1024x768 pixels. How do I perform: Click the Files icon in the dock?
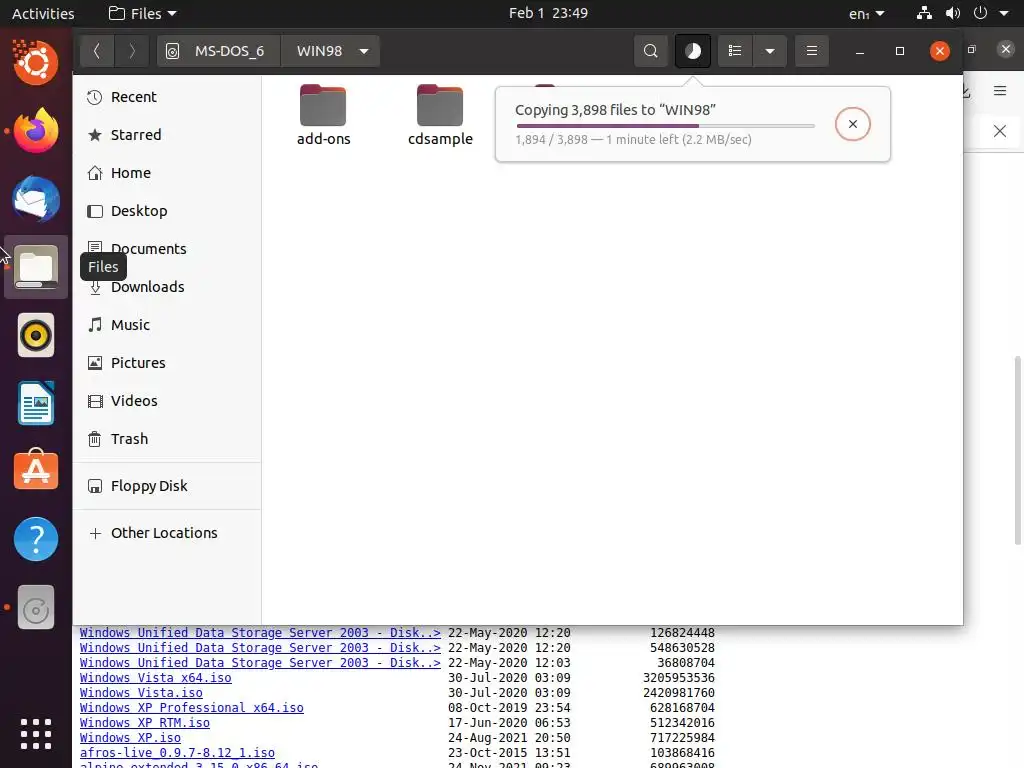pyautogui.click(x=36, y=267)
